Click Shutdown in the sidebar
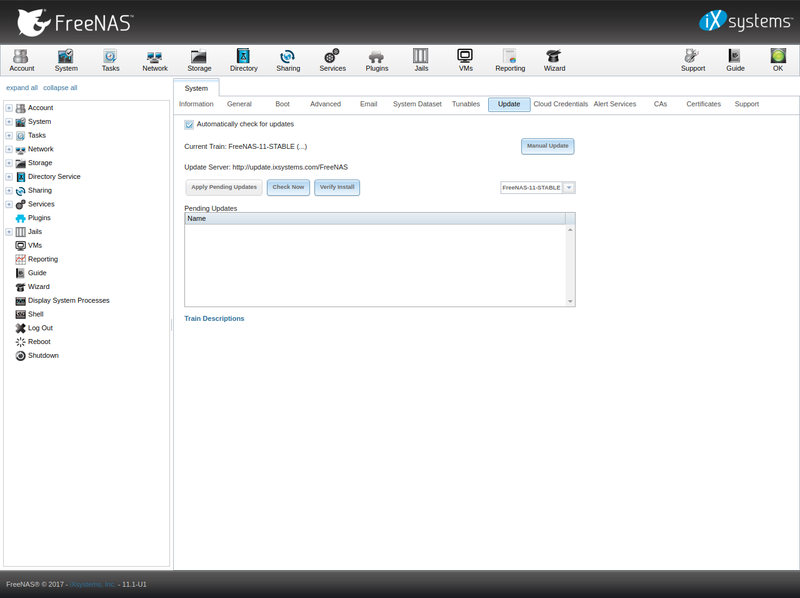This screenshot has width=800, height=598. point(43,356)
